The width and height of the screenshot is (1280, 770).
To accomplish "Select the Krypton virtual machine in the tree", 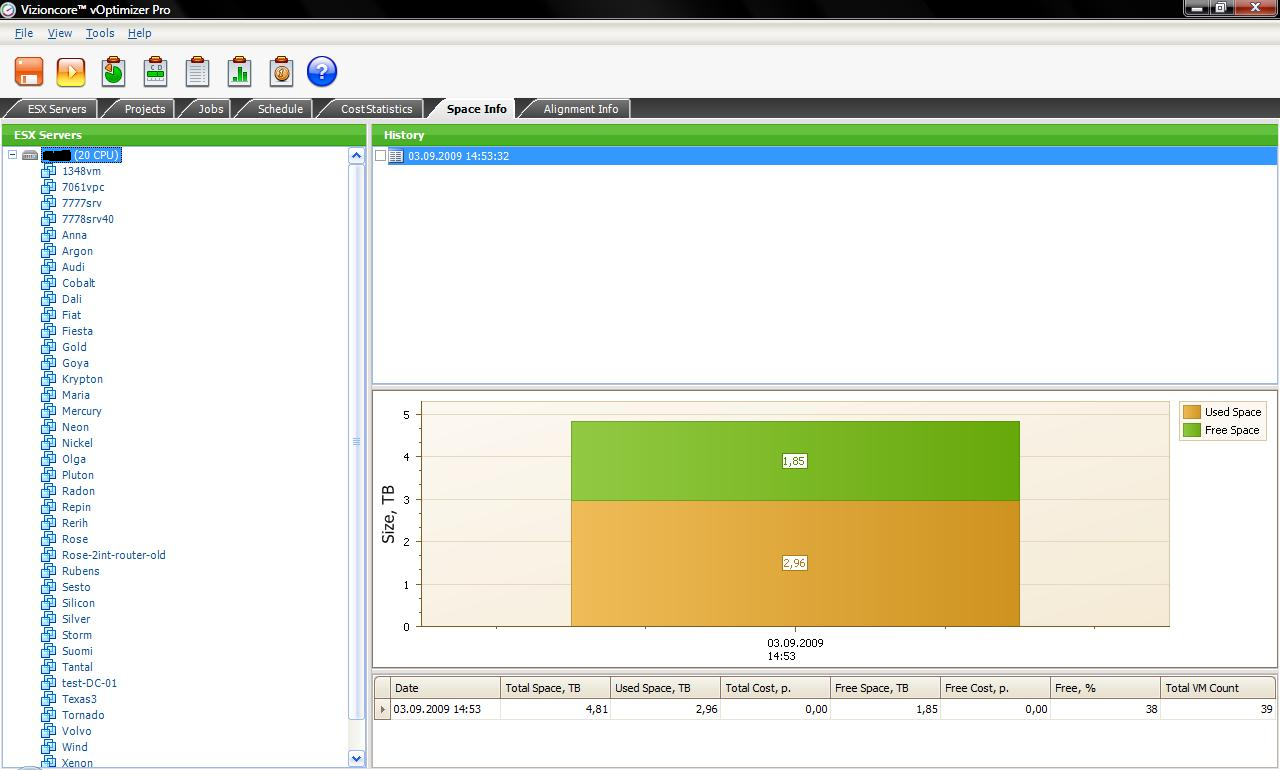I will coord(82,379).
